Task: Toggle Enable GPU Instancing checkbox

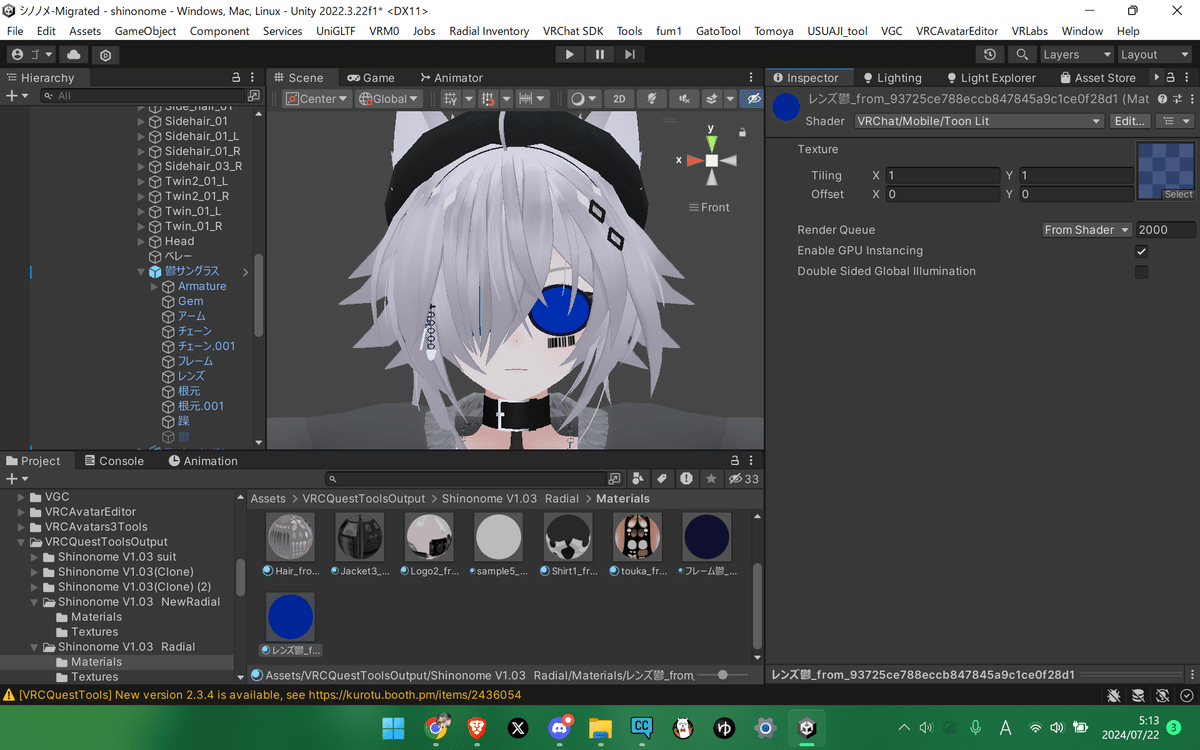Action: [1141, 251]
